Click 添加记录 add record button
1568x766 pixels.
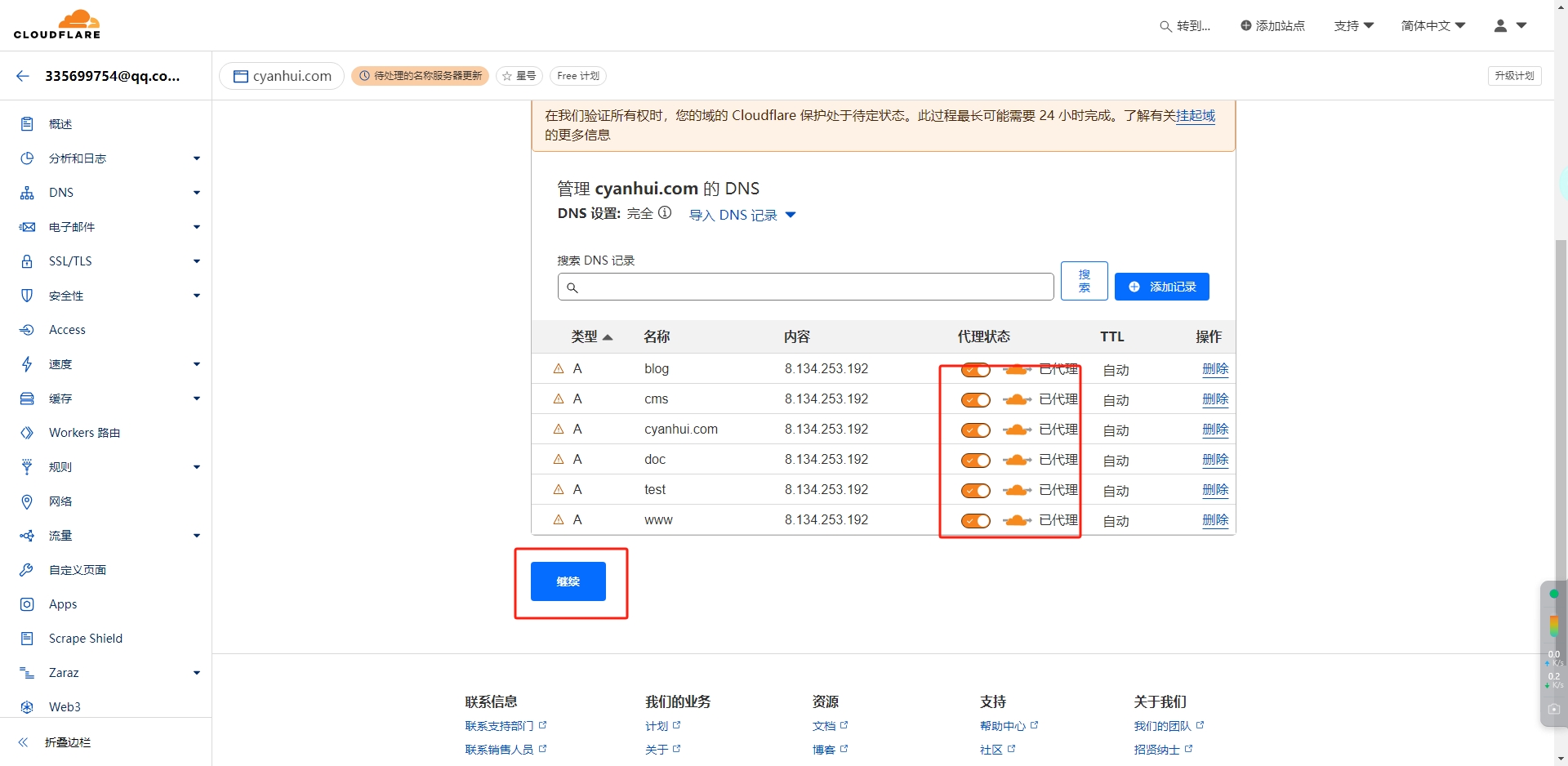tap(1161, 287)
